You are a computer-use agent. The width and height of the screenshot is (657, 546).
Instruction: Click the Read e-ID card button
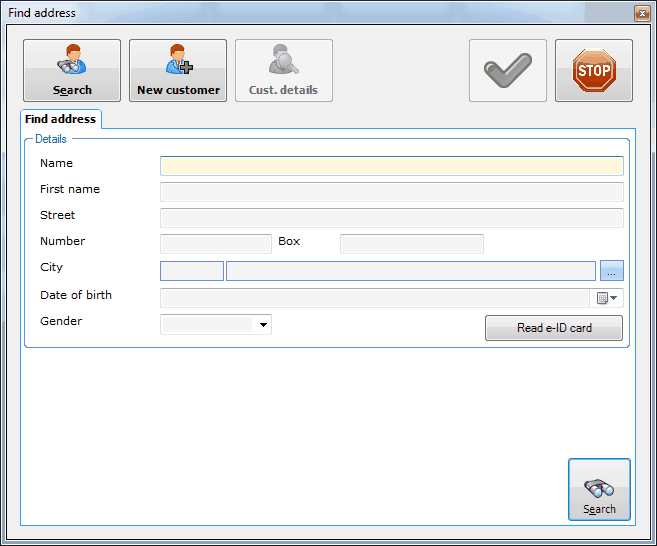(554, 328)
